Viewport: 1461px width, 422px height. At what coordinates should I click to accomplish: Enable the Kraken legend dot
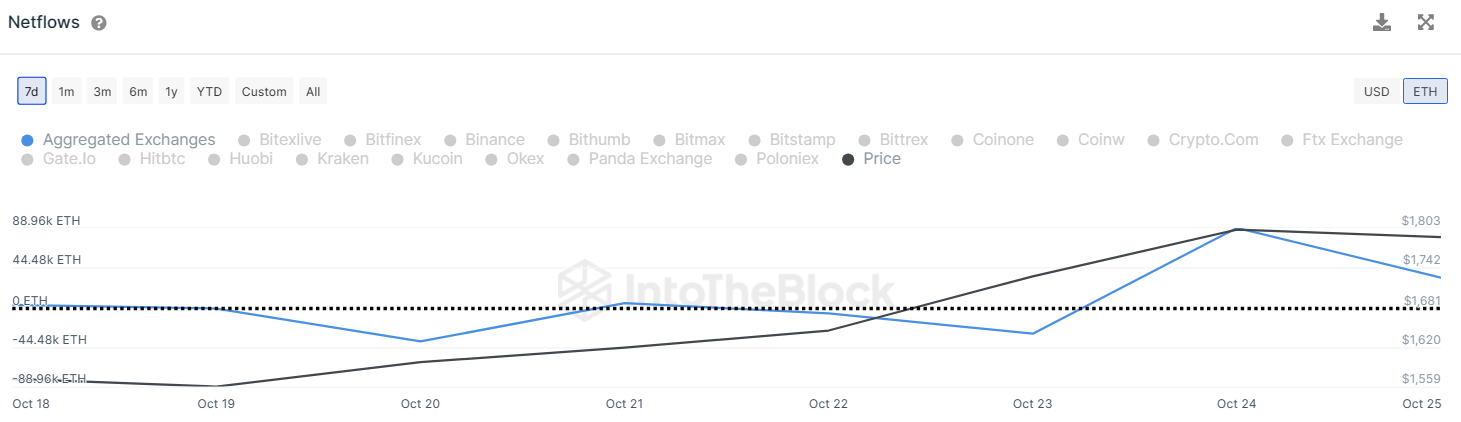303,160
